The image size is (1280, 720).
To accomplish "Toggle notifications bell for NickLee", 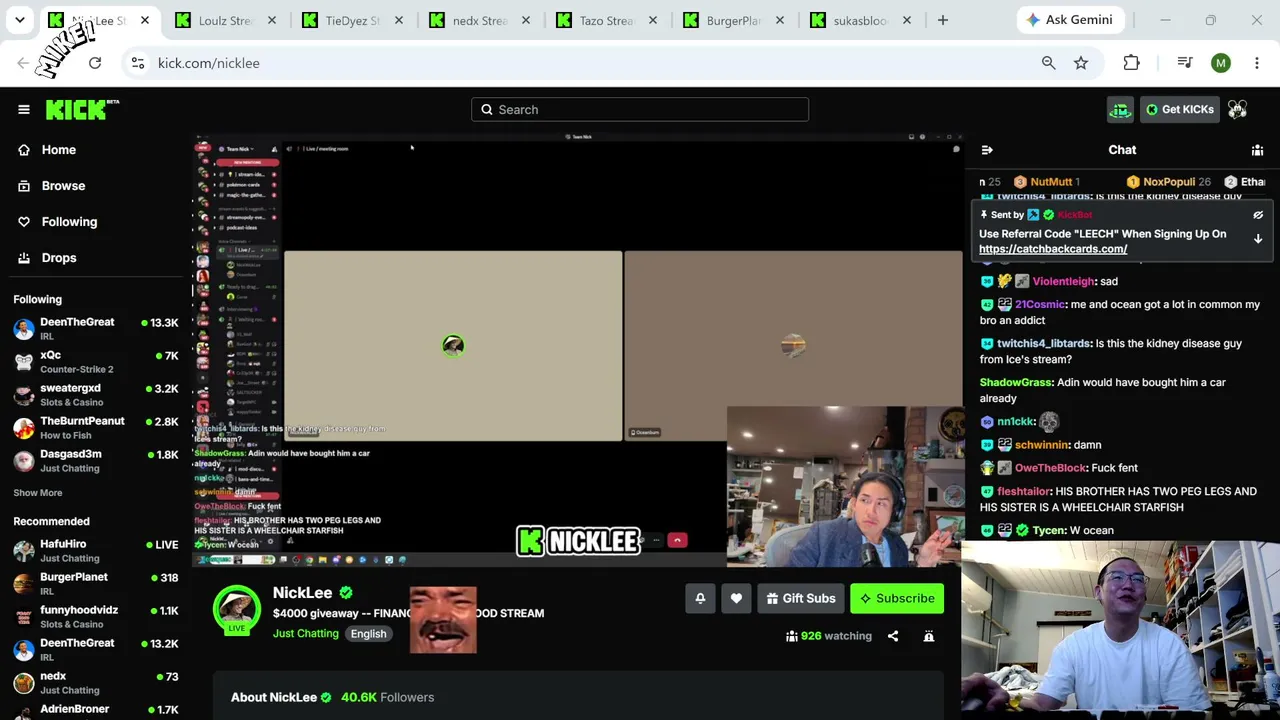I will coord(700,599).
